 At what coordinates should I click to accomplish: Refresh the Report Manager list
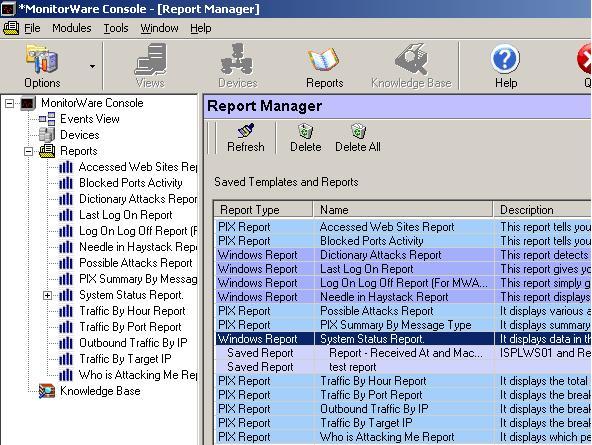246,138
